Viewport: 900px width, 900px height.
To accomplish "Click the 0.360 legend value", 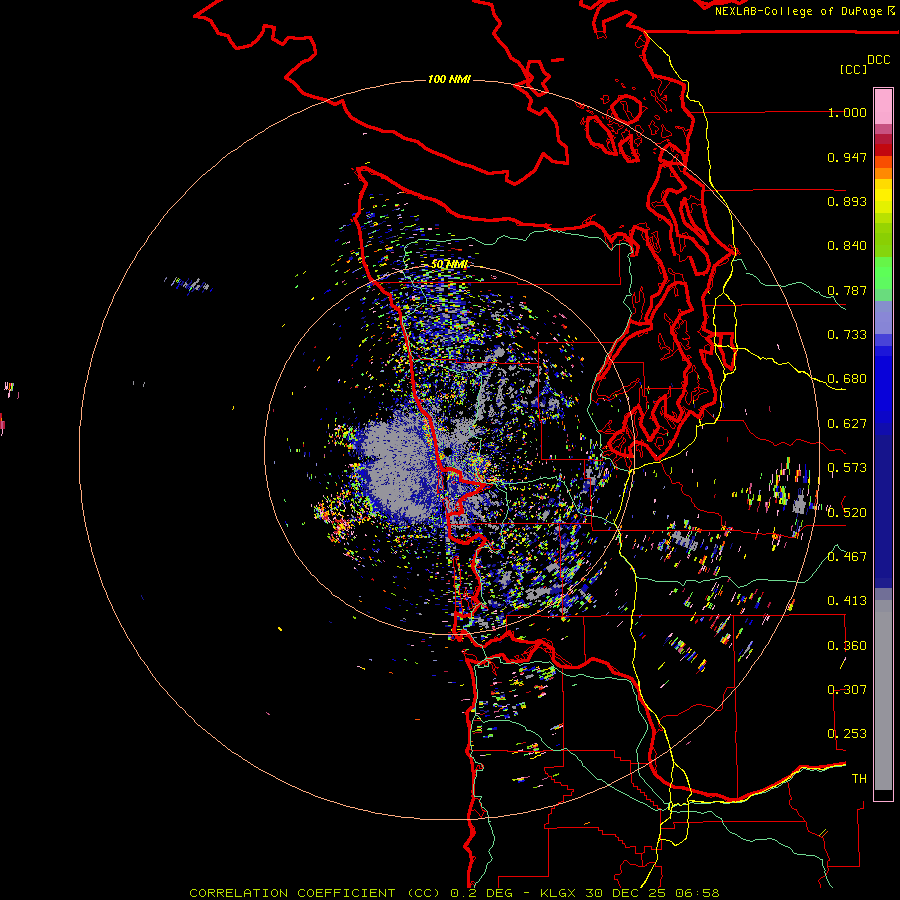I will tap(847, 646).
